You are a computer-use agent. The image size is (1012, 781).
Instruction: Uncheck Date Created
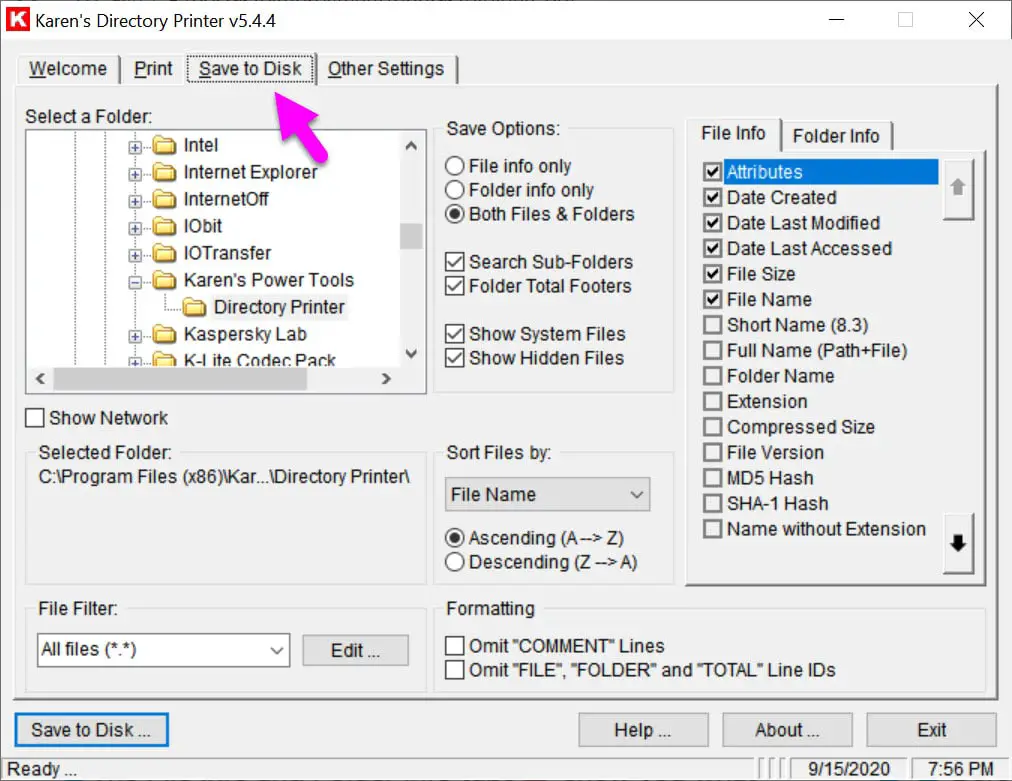(713, 198)
